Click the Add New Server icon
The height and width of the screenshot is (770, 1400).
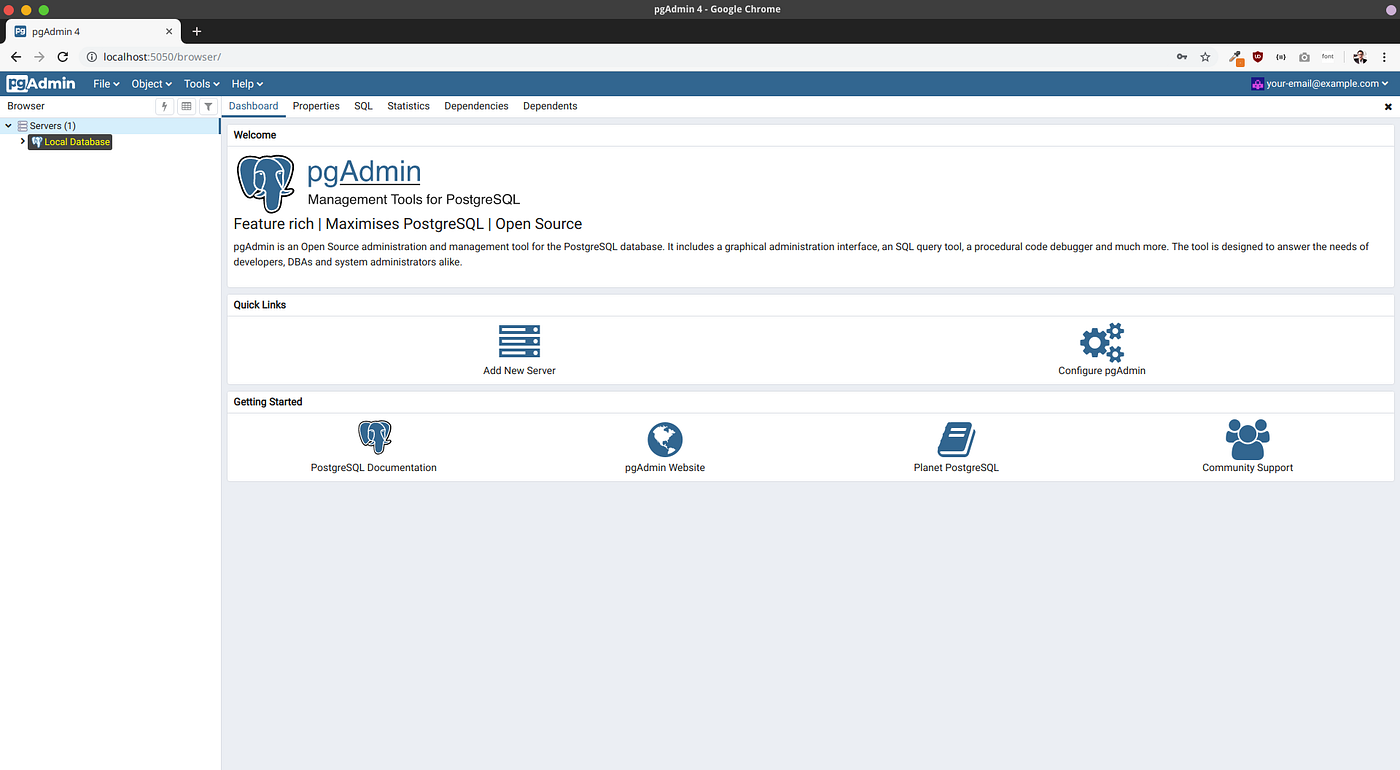518,340
